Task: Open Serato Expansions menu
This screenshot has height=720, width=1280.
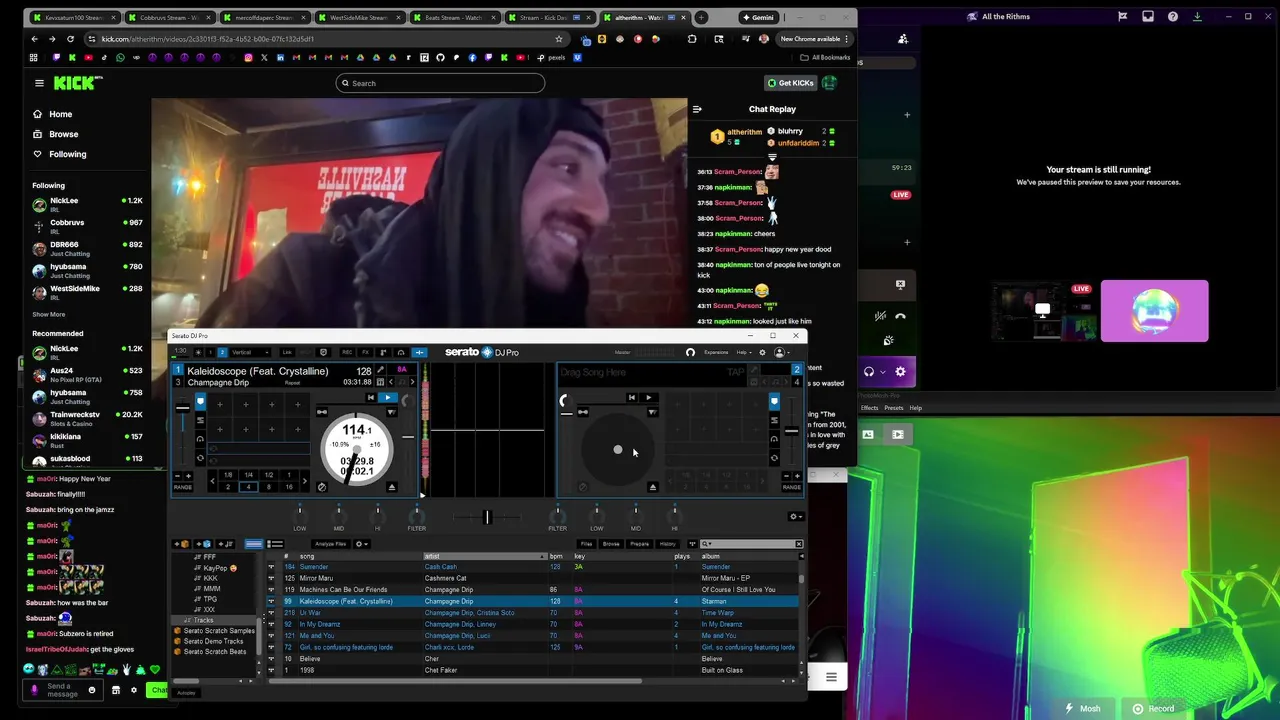Action: coord(716,352)
